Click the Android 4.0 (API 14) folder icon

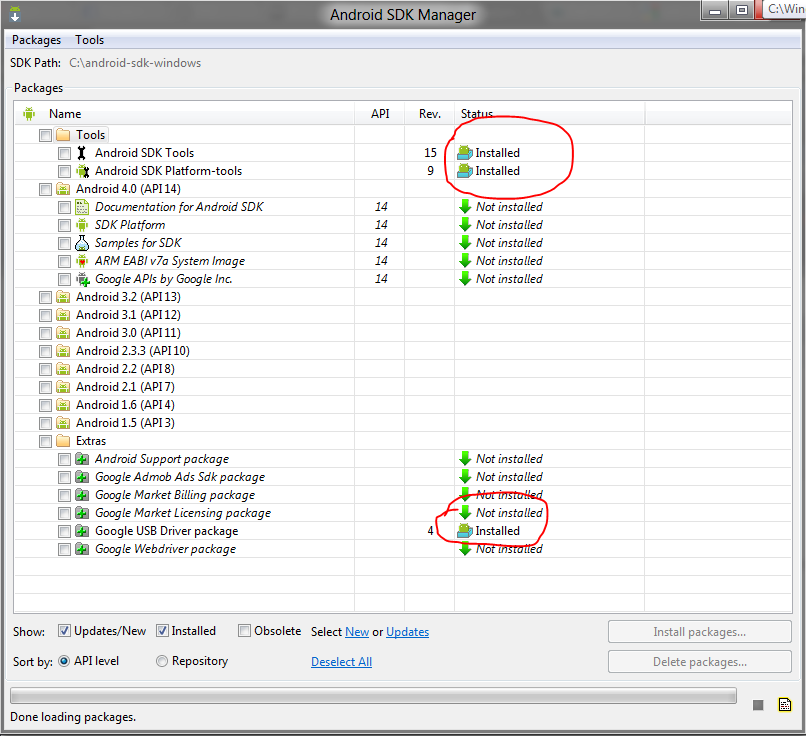(63, 189)
